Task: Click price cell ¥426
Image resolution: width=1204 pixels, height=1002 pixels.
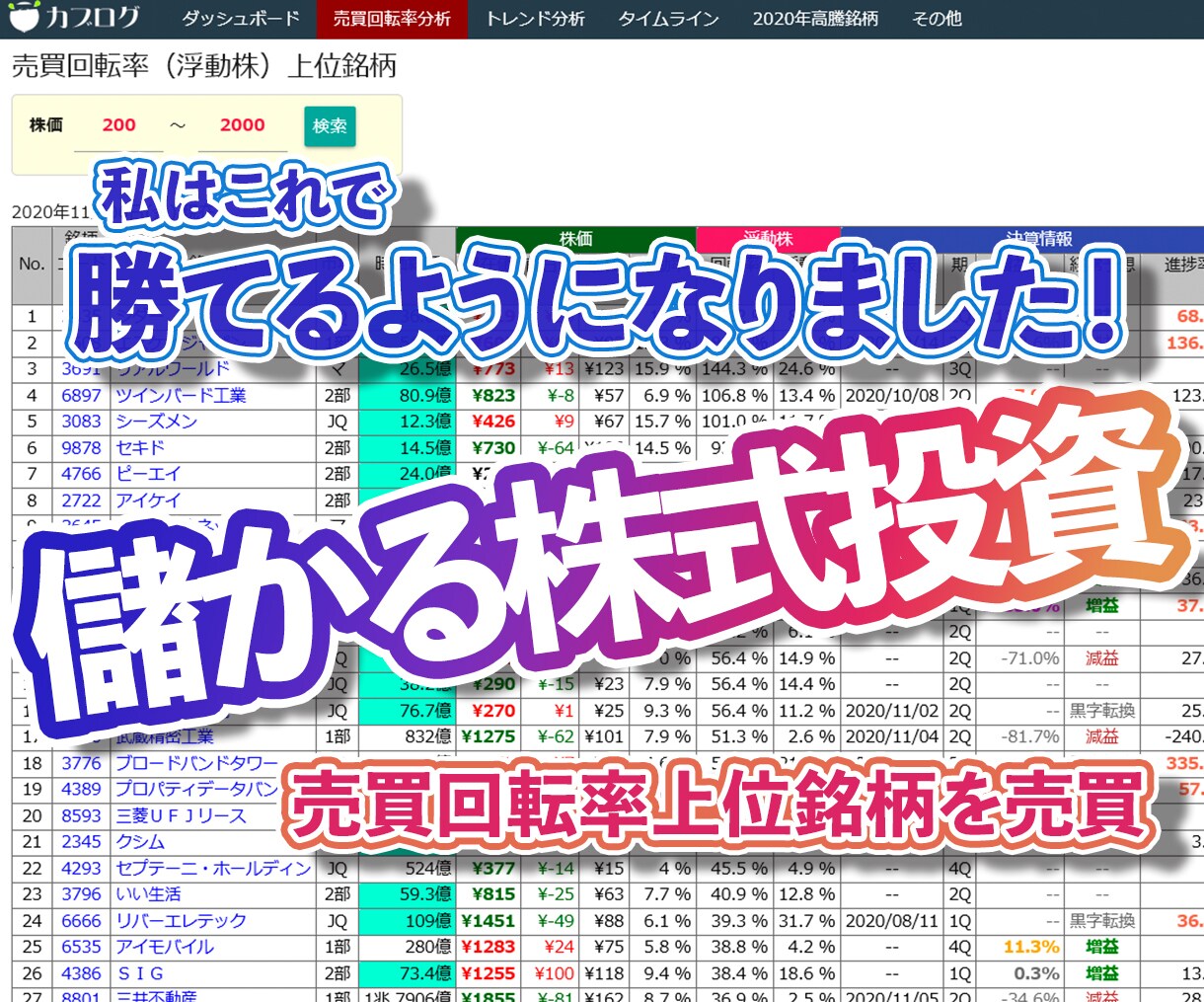Action: coord(493,422)
